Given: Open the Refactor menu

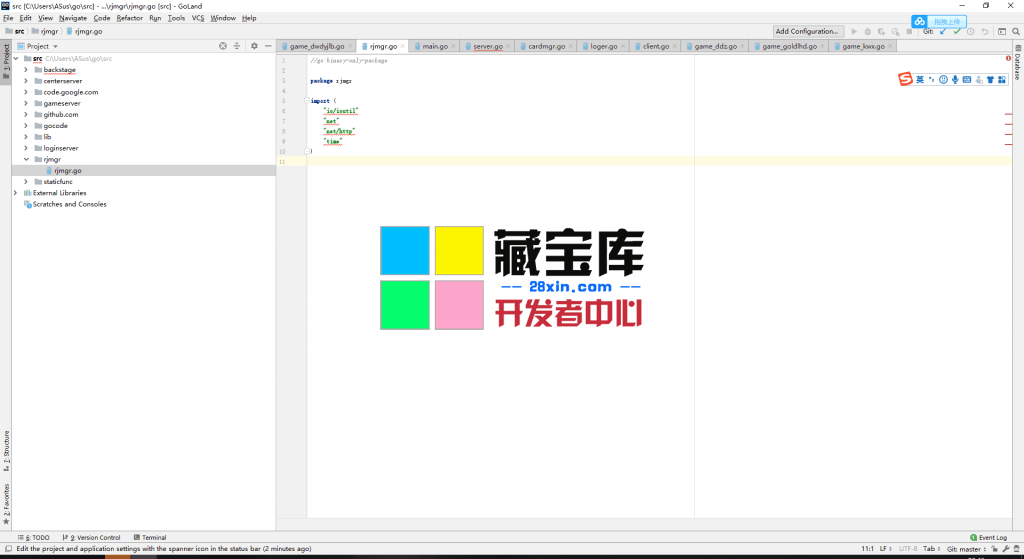Looking at the screenshot, I should tap(129, 18).
